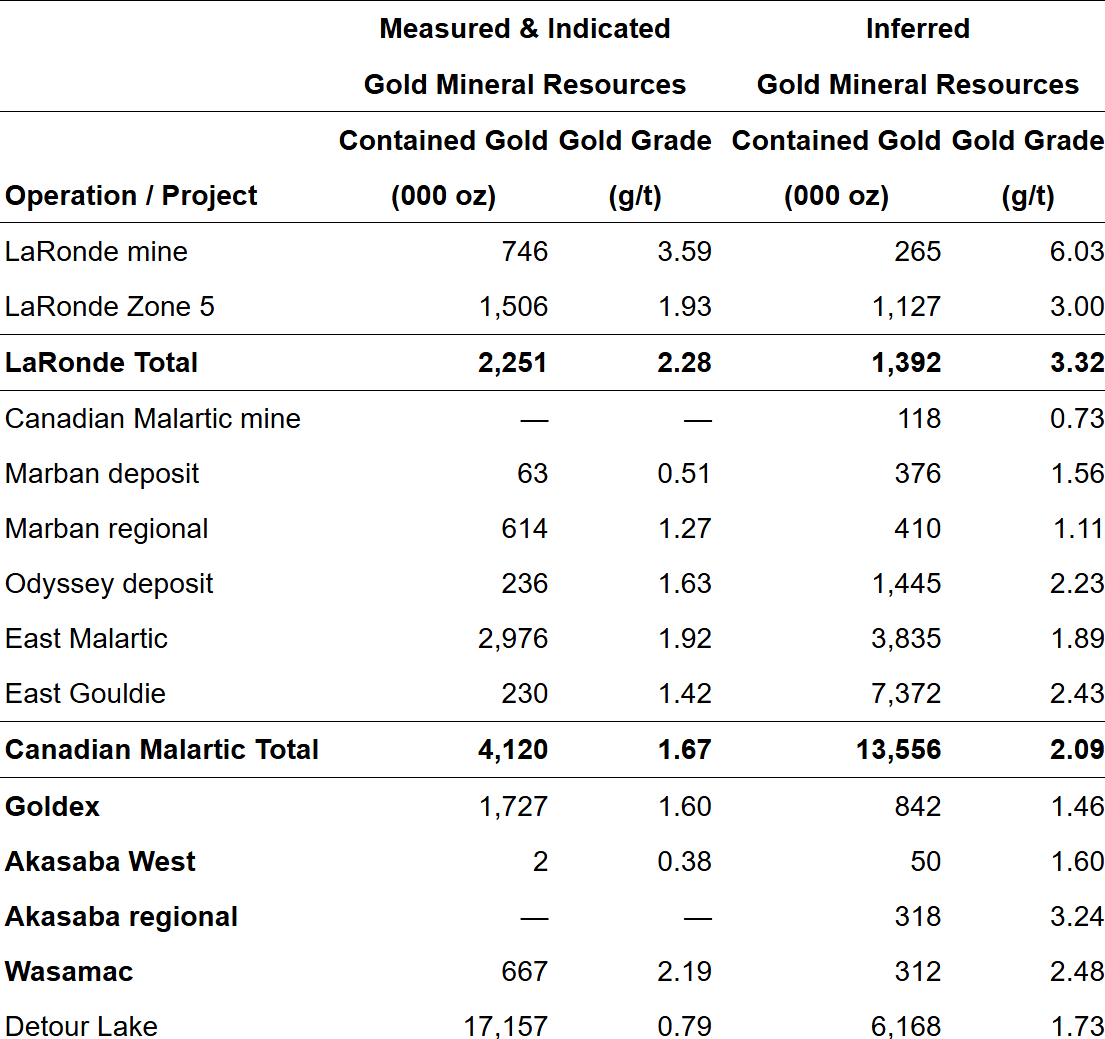Click the 'East Malartic' row label

(x=86, y=638)
